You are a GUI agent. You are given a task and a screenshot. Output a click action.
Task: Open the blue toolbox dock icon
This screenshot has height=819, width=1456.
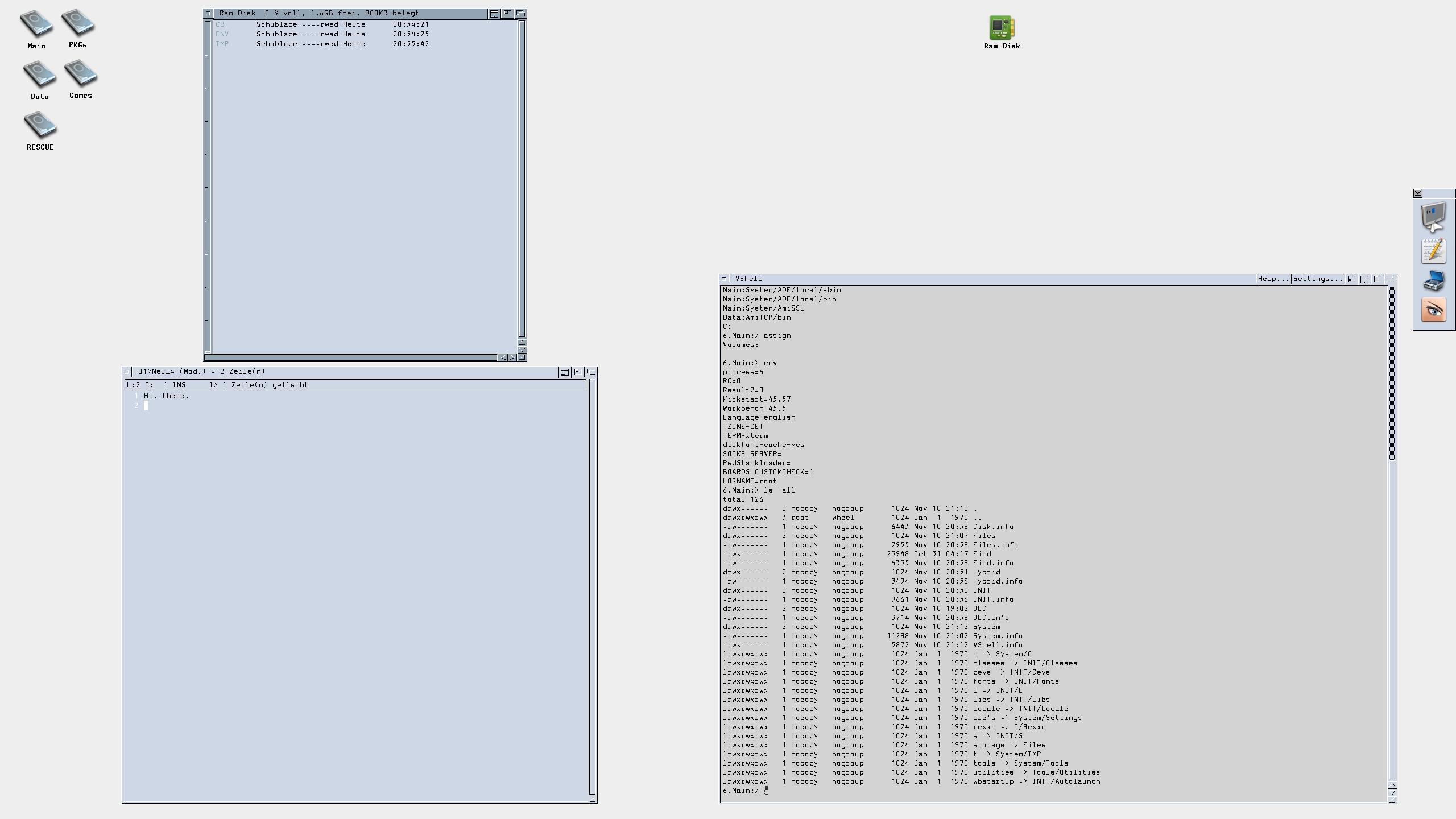coord(1433,282)
